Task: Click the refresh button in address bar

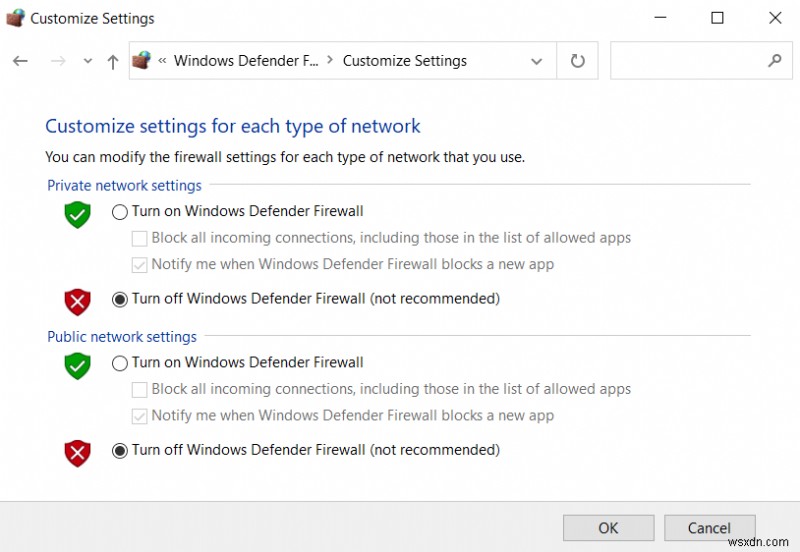Action: coord(577,61)
